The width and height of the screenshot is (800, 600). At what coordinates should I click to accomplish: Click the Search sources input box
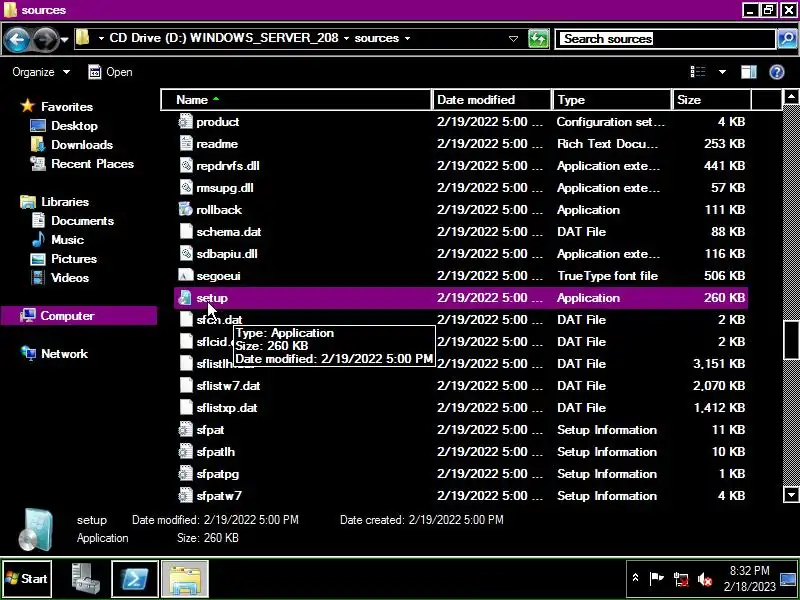[x=665, y=39]
